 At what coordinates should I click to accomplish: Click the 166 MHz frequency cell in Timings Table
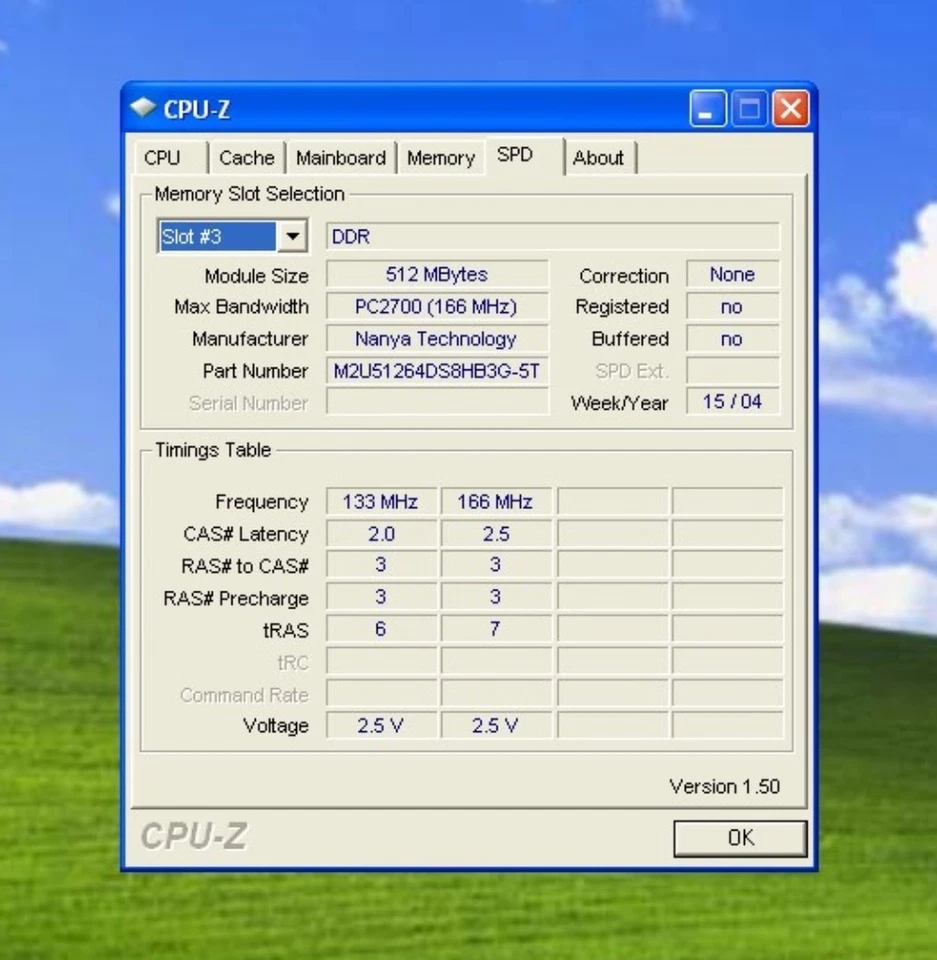495,501
